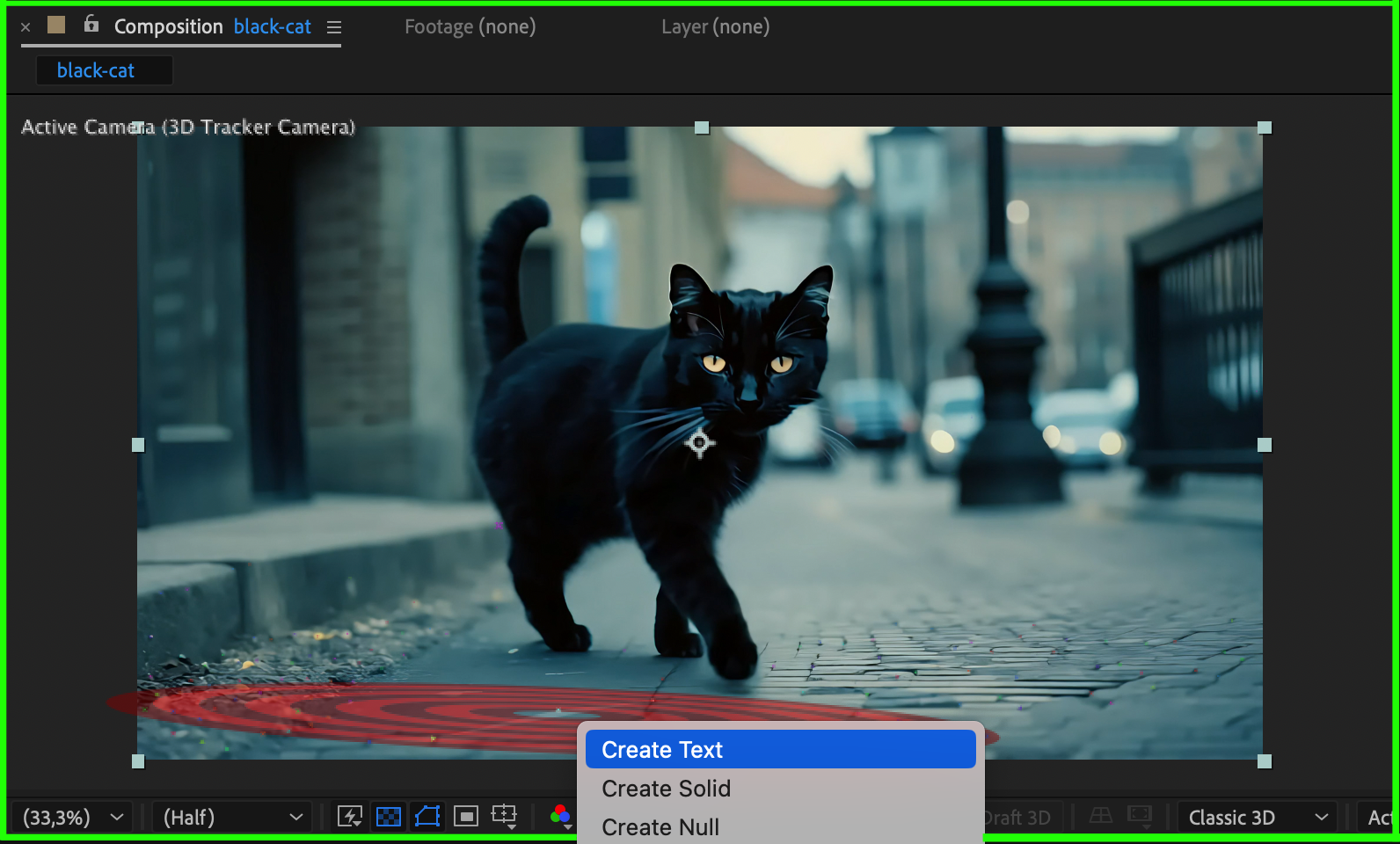Select the Composition black-cat tab

[213, 27]
